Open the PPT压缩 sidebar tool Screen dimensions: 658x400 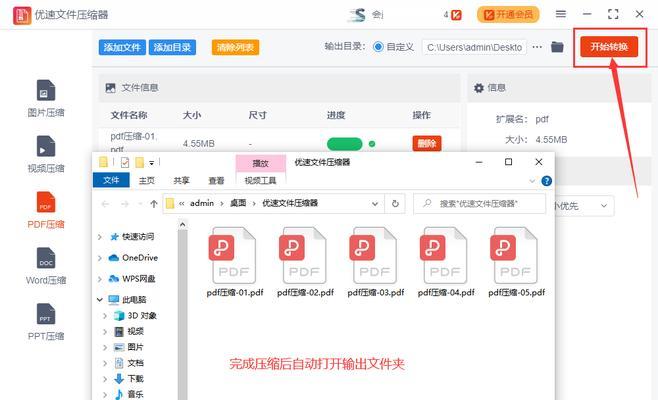click(x=46, y=322)
